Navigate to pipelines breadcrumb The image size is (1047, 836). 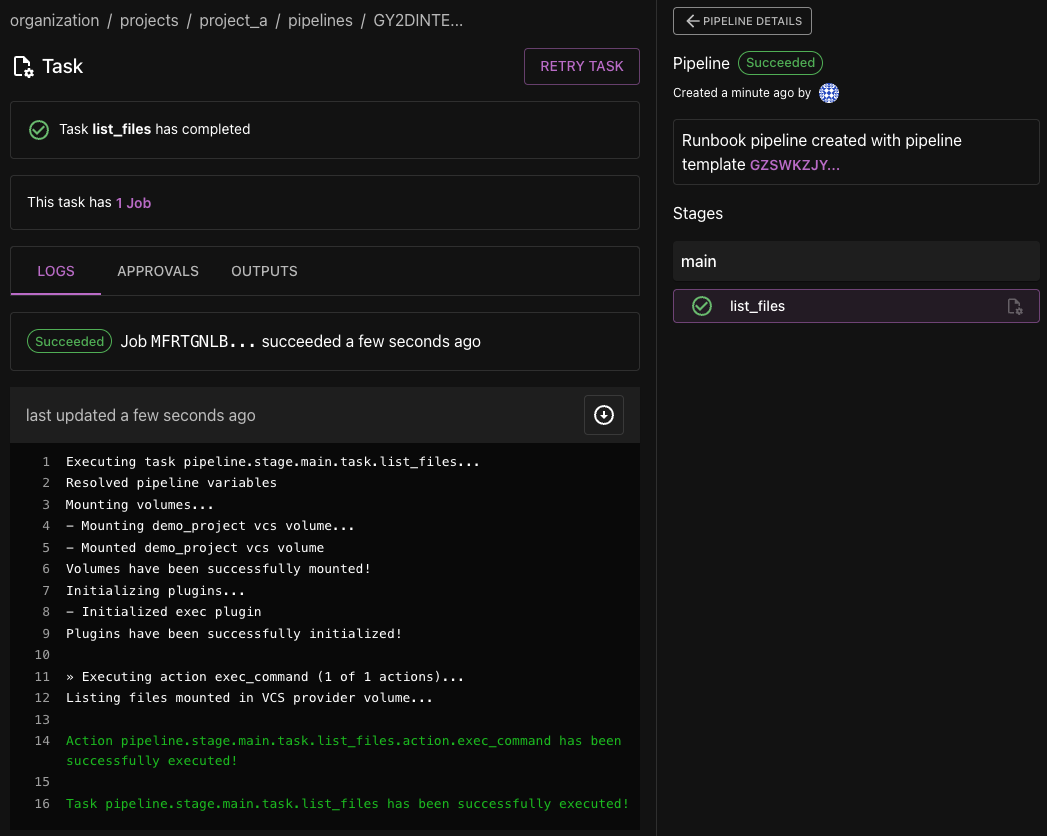(x=320, y=21)
